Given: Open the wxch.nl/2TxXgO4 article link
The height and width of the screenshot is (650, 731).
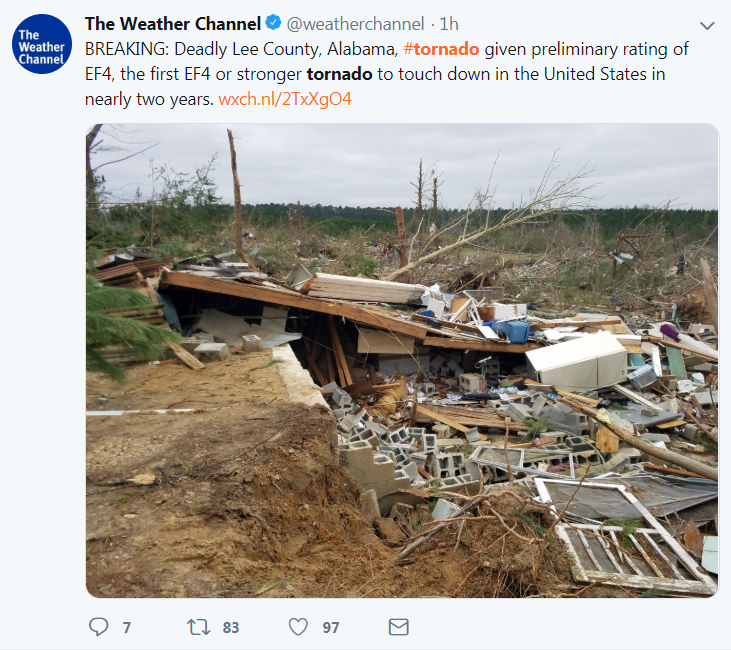Looking at the screenshot, I should click(285, 99).
